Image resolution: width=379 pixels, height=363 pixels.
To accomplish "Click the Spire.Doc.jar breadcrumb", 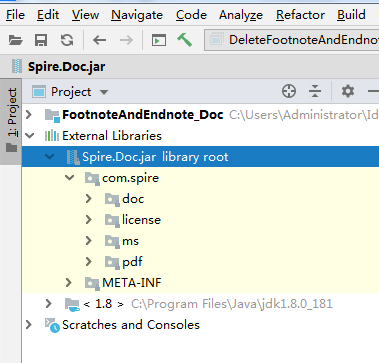I will [66, 67].
